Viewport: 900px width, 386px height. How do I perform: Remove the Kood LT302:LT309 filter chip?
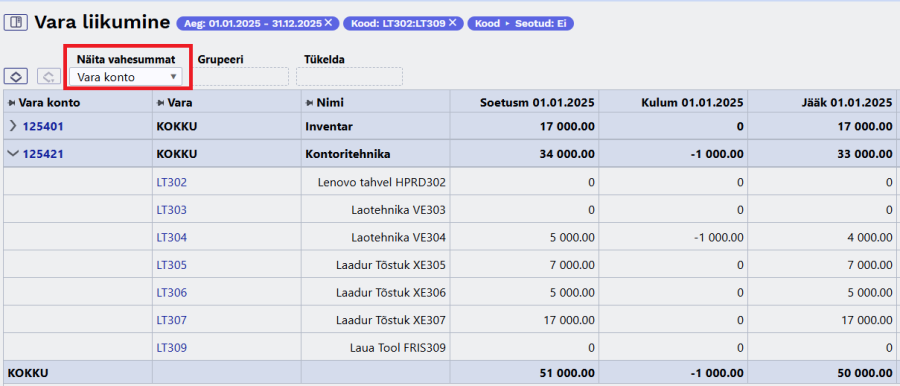coord(452,23)
